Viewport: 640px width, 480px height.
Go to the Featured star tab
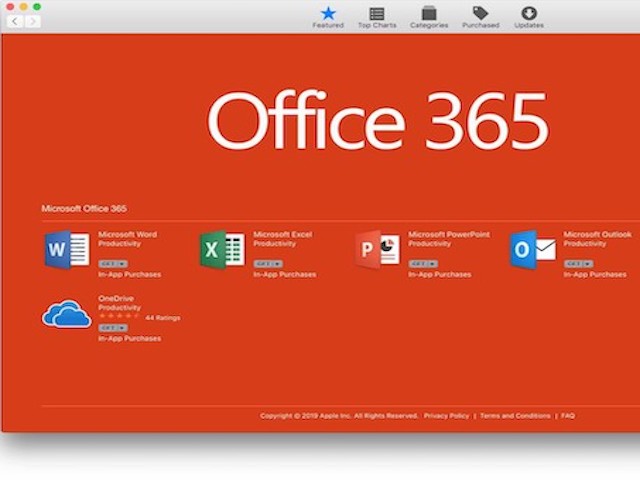328,17
